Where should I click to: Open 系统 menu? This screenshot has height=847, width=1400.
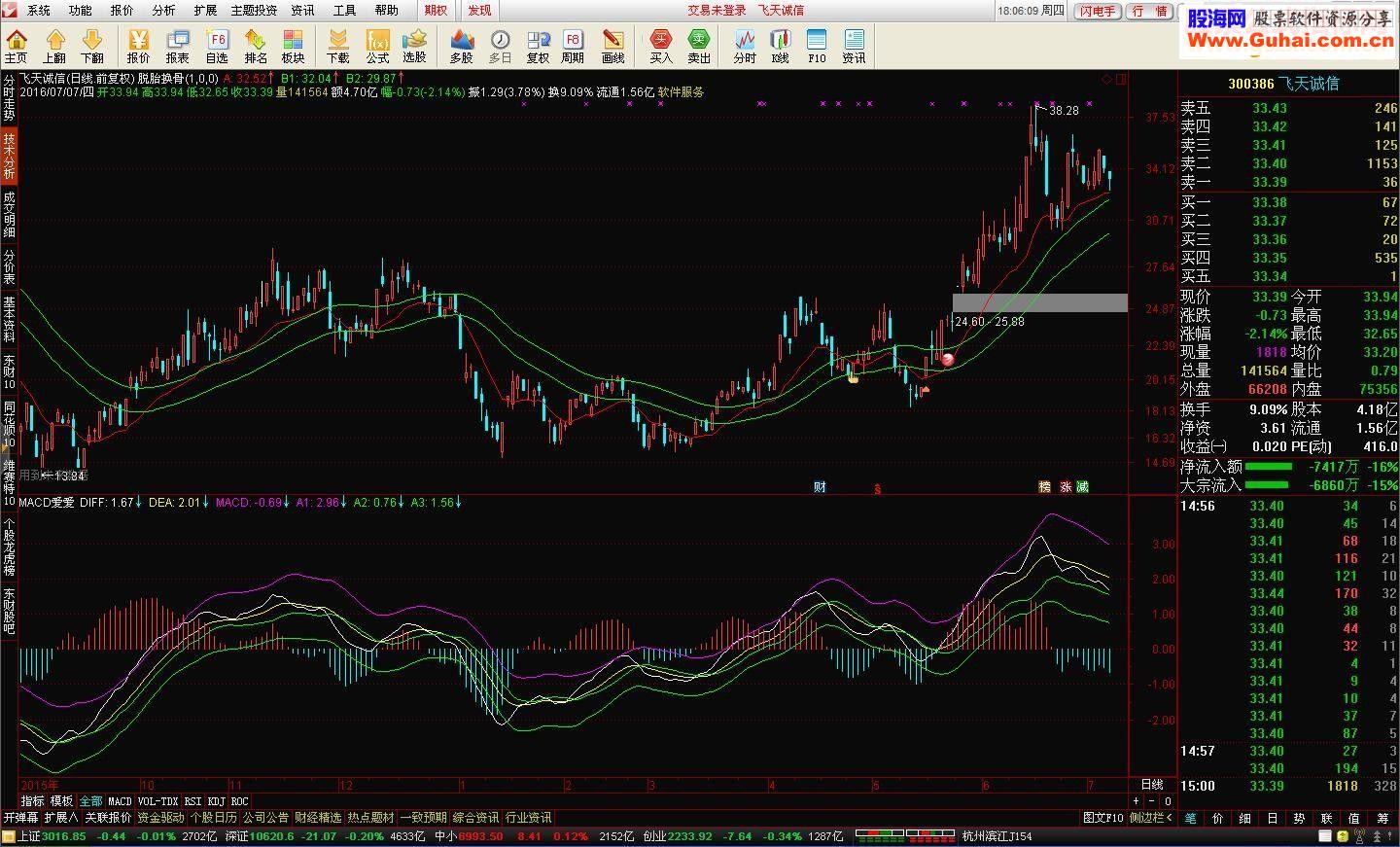point(39,10)
